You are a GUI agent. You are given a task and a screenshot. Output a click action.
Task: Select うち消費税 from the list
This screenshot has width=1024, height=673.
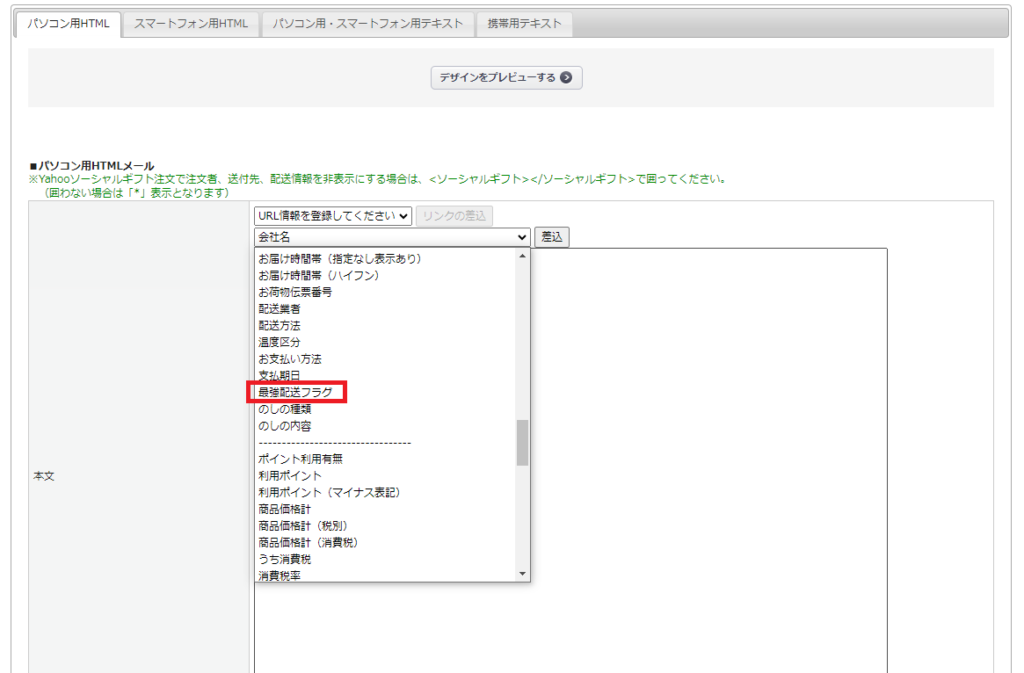pos(386,559)
